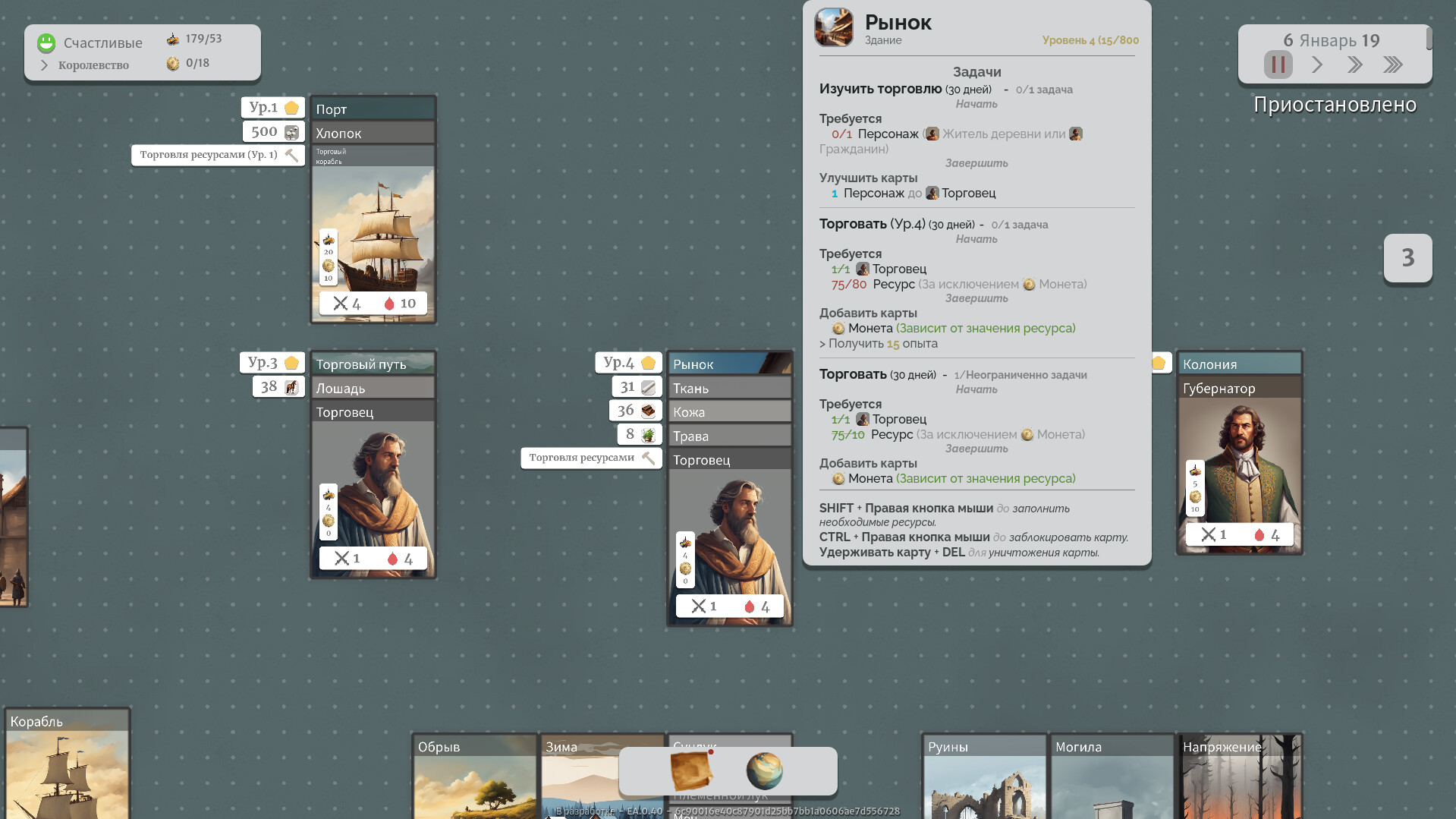This screenshot has height=819, width=1456.
Task: Click the Ур.3 level badge
Action: tap(272, 362)
